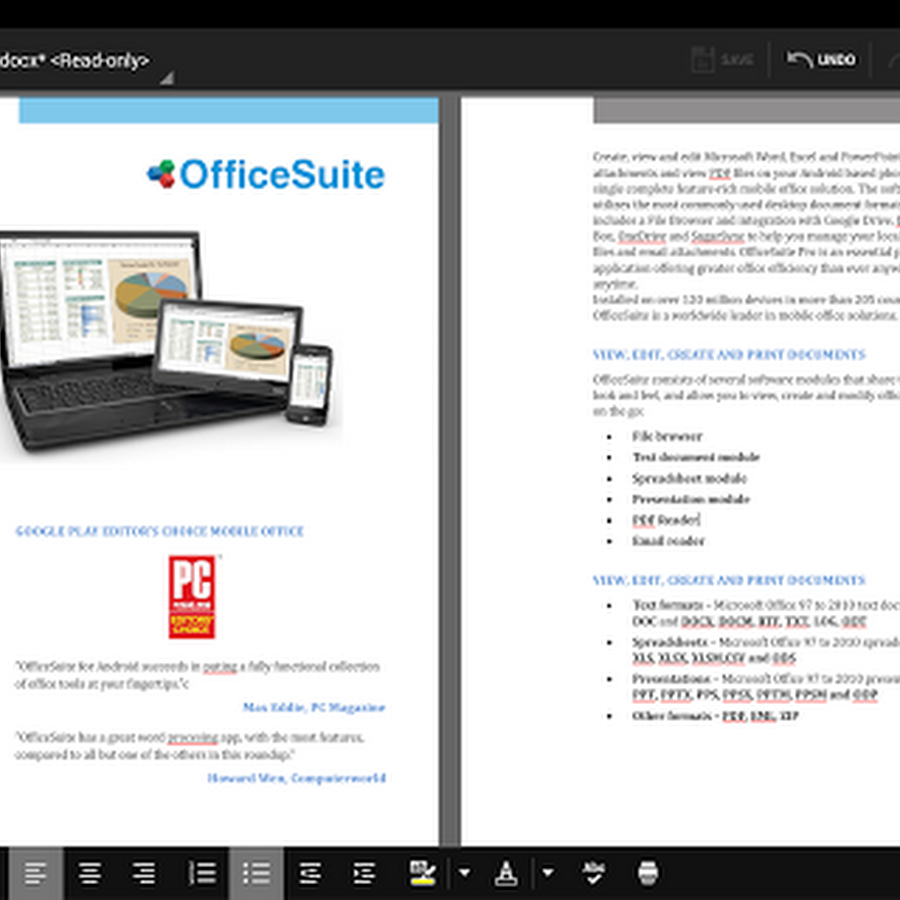Click the Other formats bullet line

click(715, 716)
